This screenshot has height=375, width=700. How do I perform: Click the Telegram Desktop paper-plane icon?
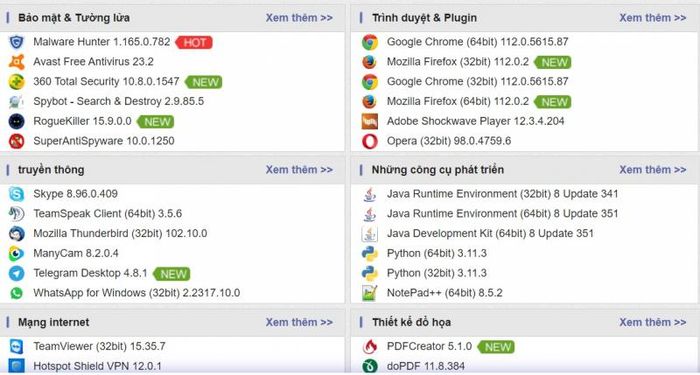pyautogui.click(x=17, y=273)
